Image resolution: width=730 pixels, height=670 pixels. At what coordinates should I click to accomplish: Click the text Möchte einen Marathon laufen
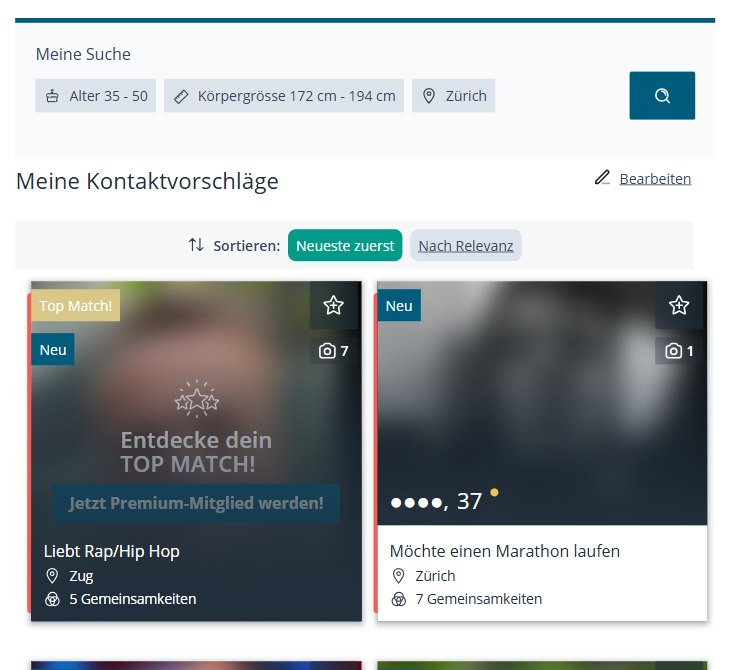505,551
